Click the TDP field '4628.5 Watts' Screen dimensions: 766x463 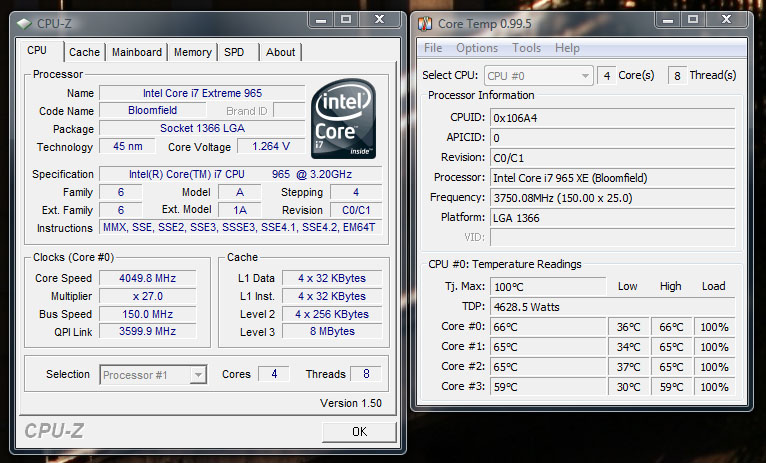pos(613,307)
